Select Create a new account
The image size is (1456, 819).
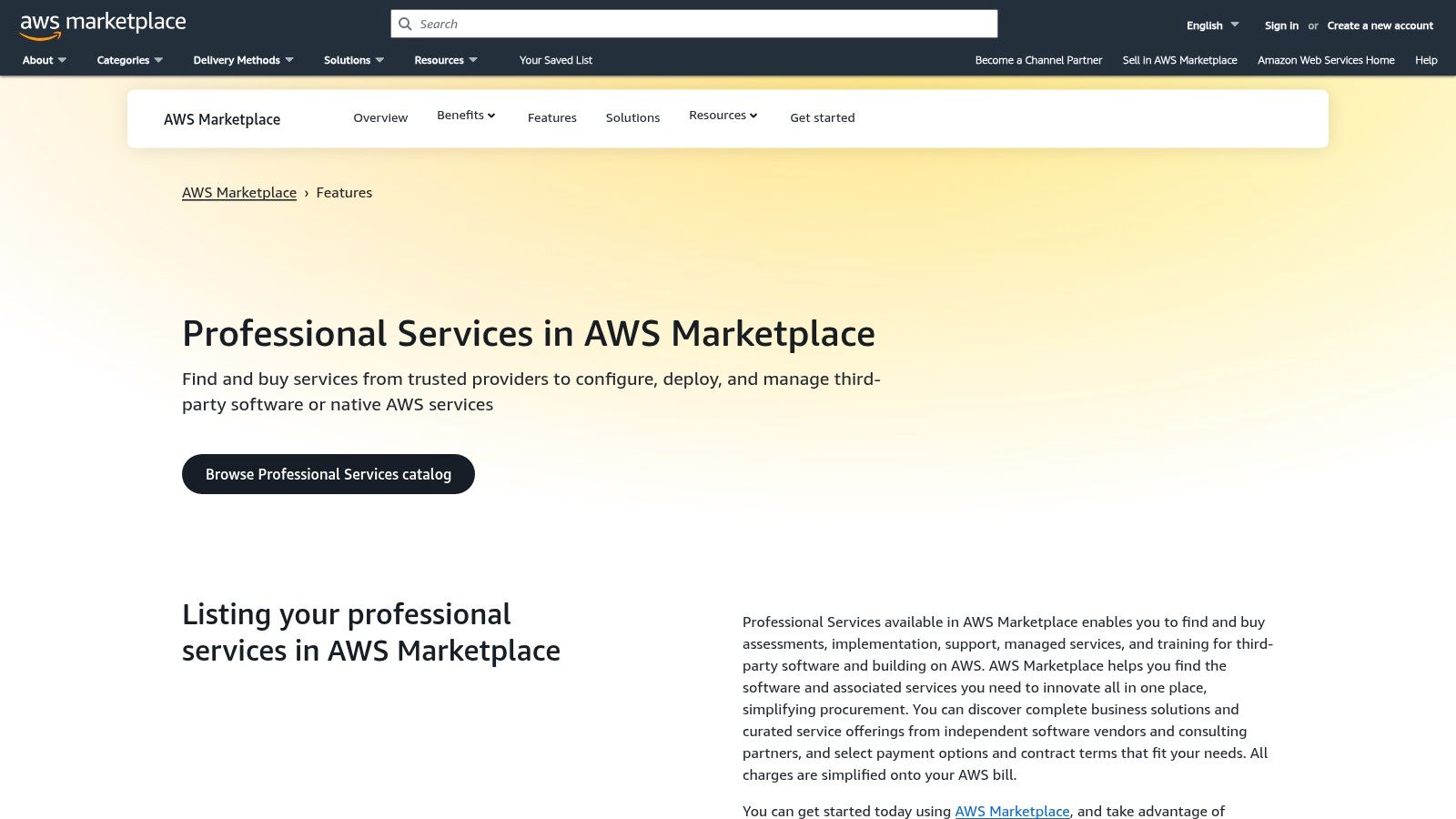1380,25
